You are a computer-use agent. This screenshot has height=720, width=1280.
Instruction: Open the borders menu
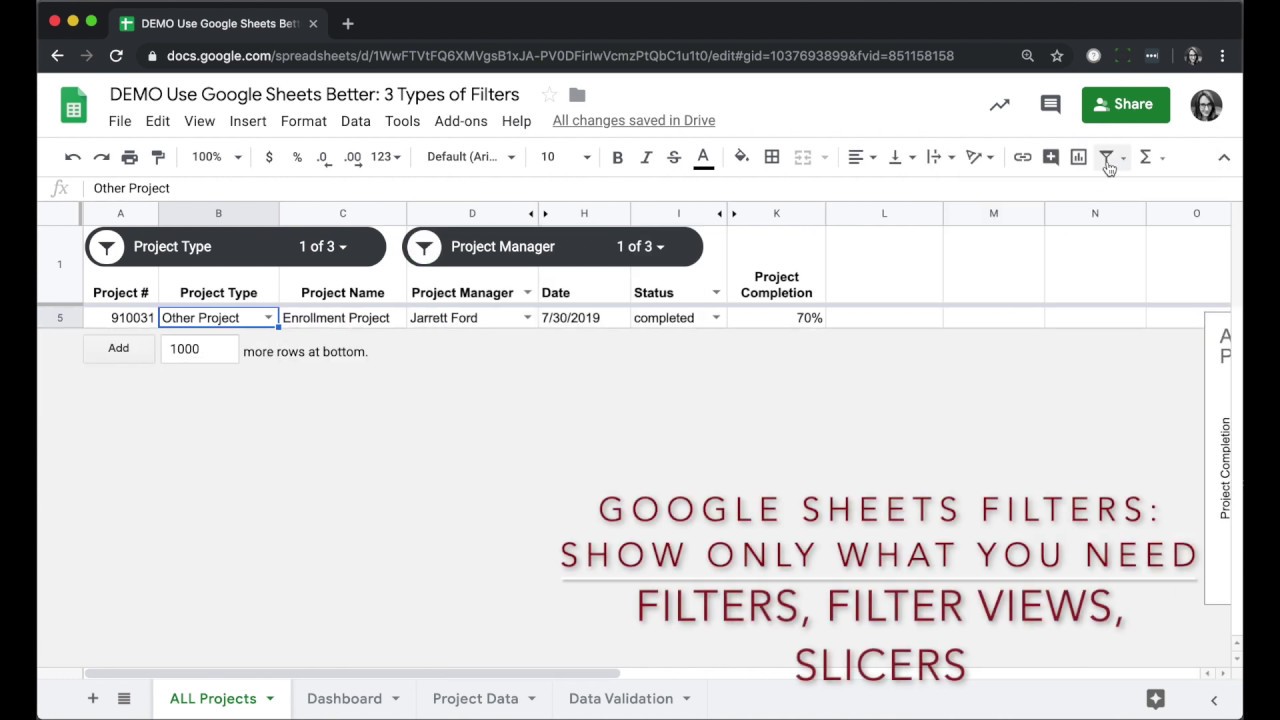772,157
